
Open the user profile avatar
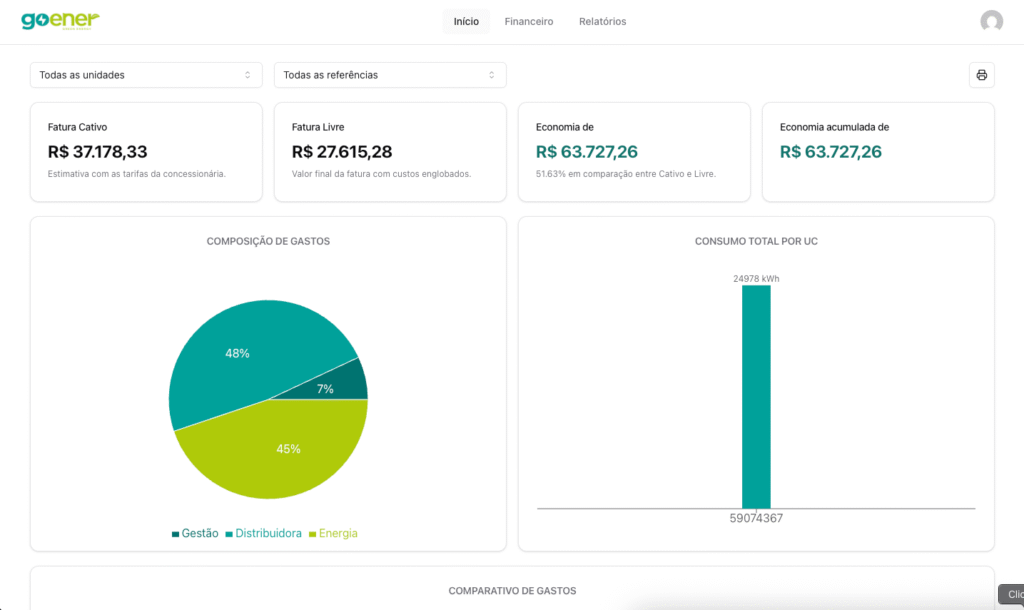point(991,21)
